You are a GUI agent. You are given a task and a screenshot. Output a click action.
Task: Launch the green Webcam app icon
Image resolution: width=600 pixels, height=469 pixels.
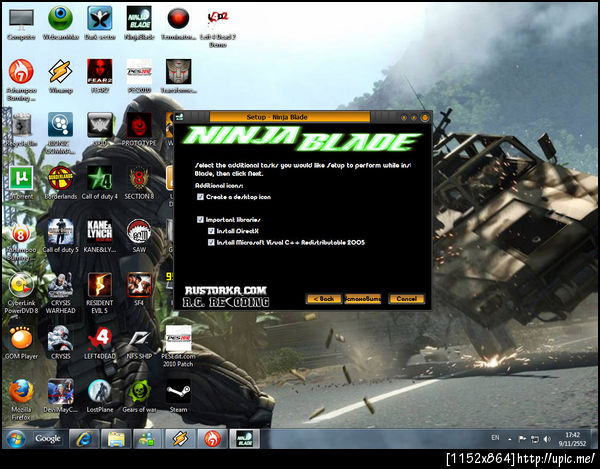60,23
